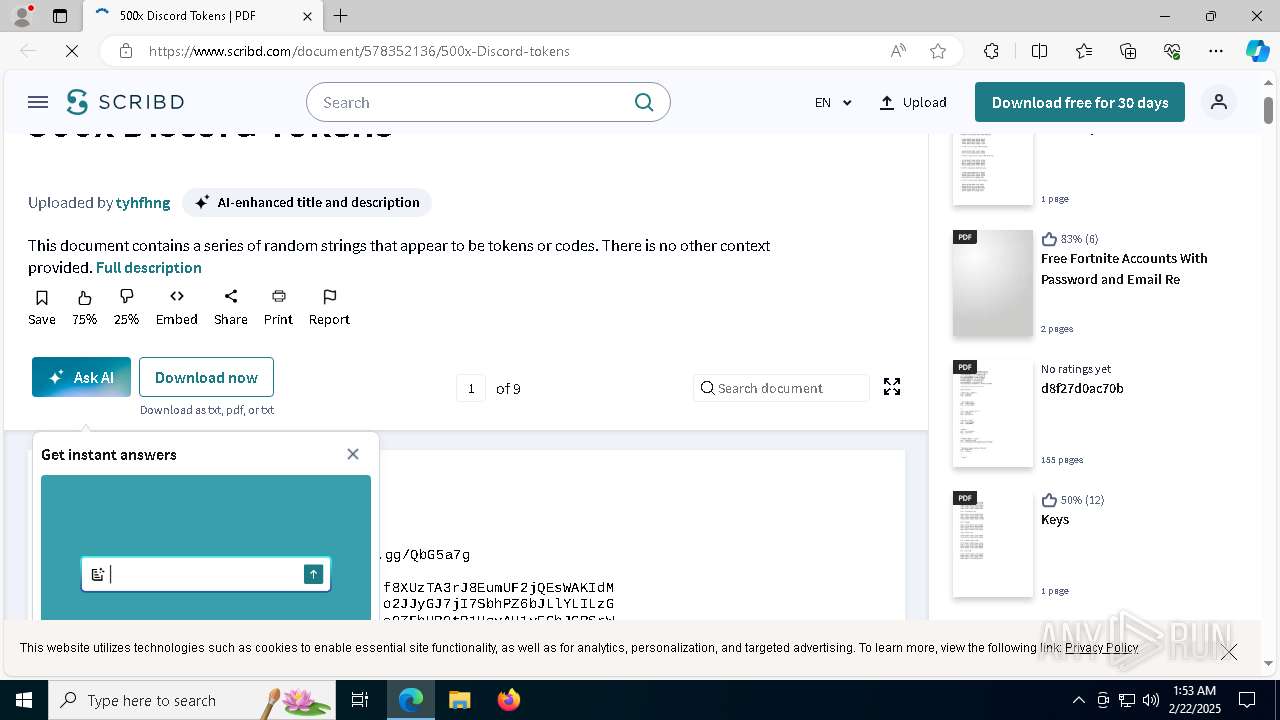Open uploader tyhfhng's profile link

pos(143,202)
